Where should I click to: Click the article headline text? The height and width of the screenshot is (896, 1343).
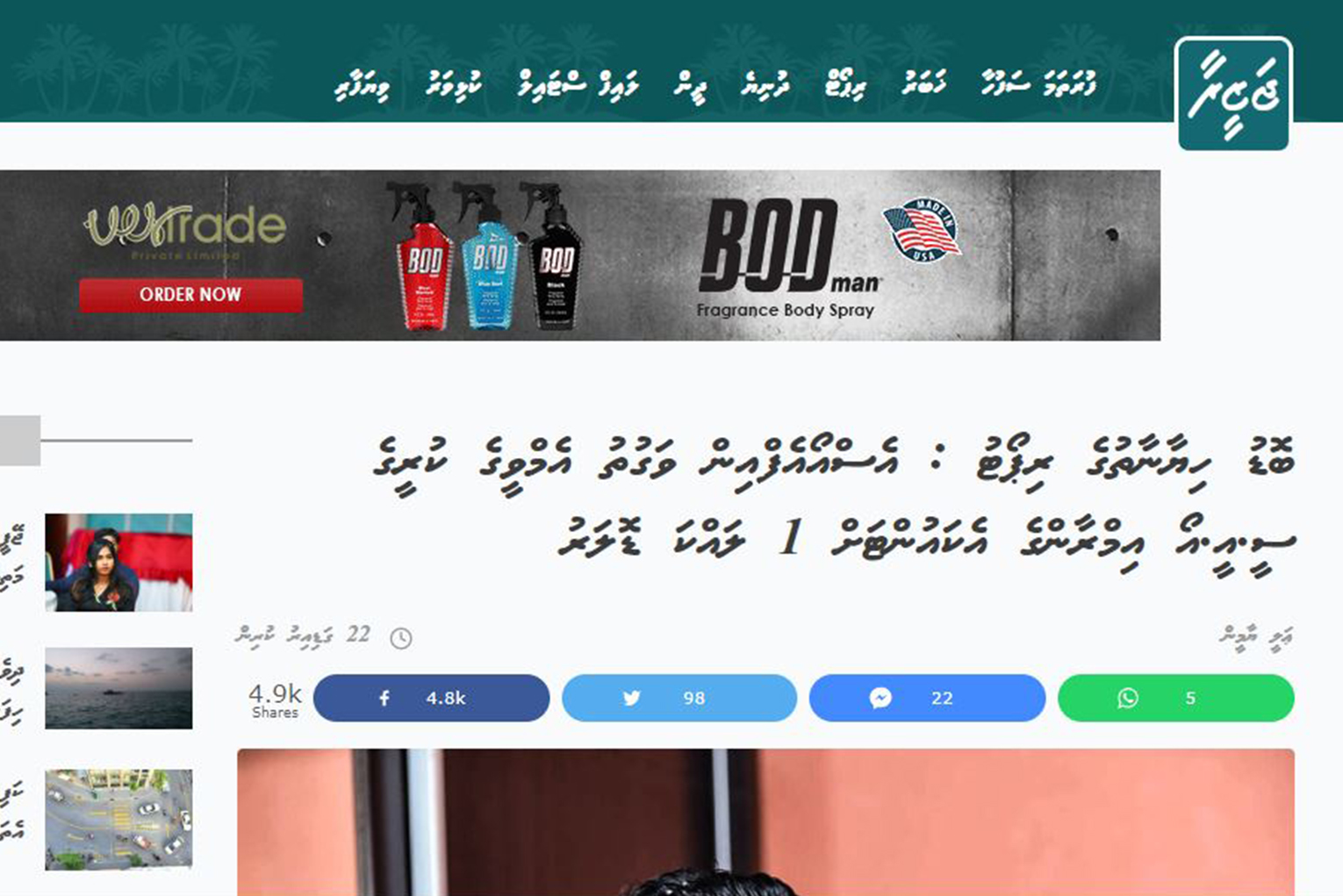[834, 502]
